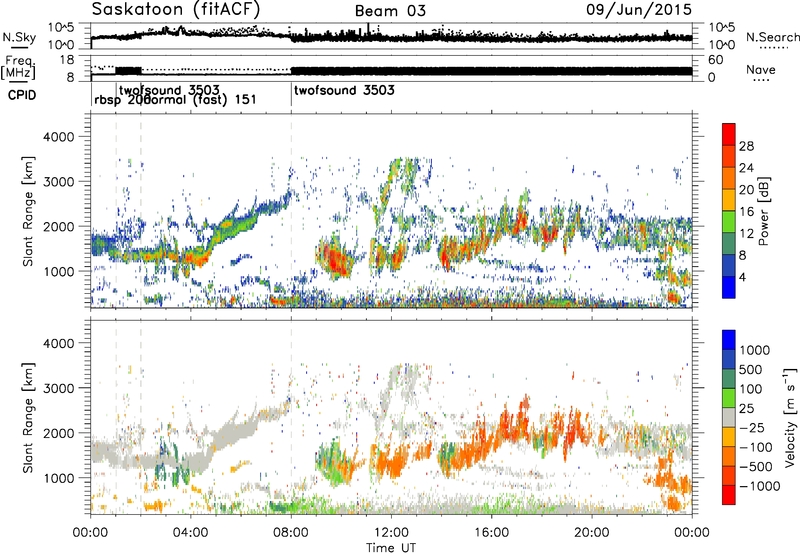Click the 'CPID' row label
Image resolution: width=800 pixels, height=554 pixels.
21,95
